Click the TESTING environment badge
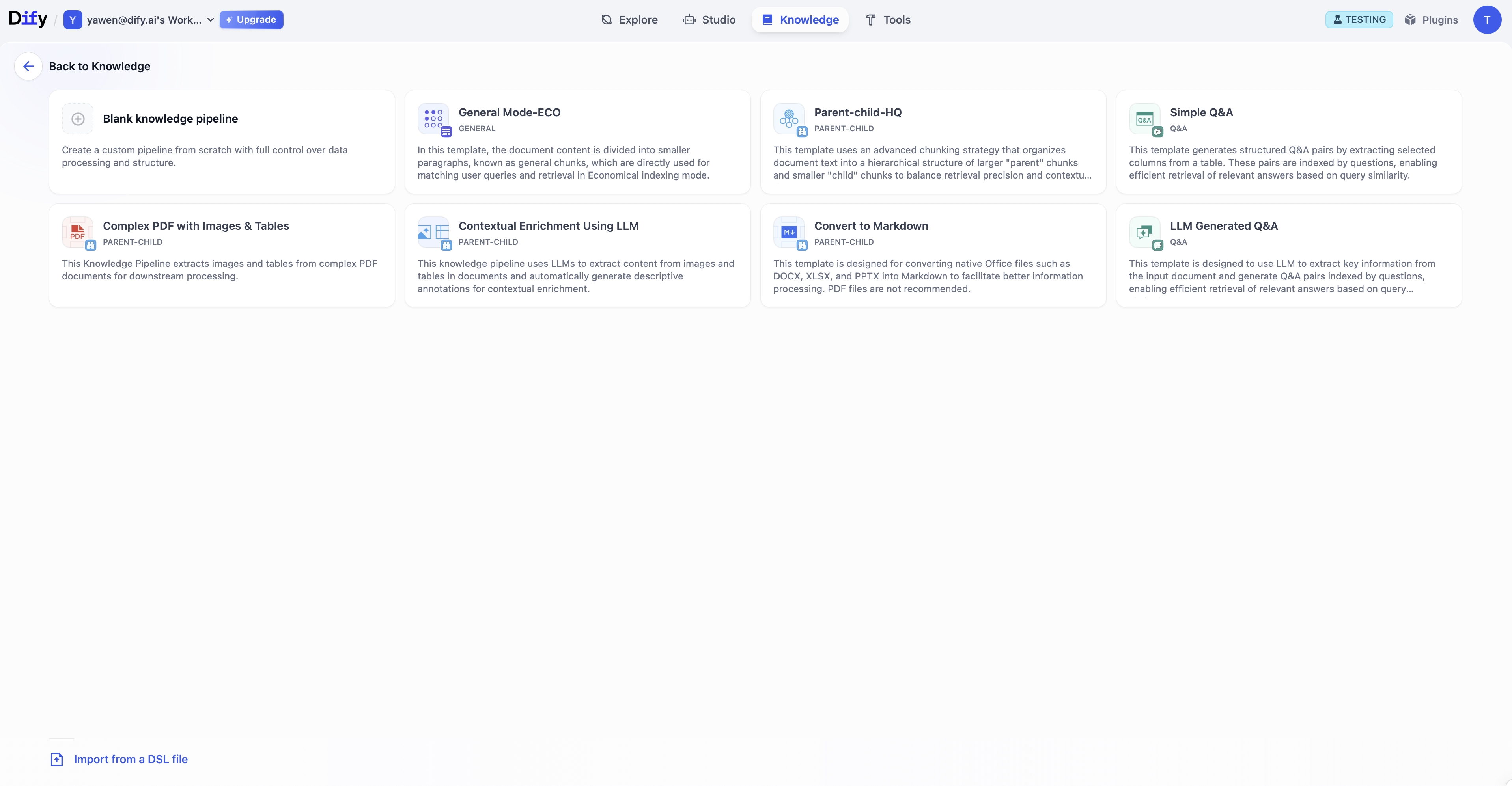This screenshot has height=786, width=1512. (x=1359, y=20)
